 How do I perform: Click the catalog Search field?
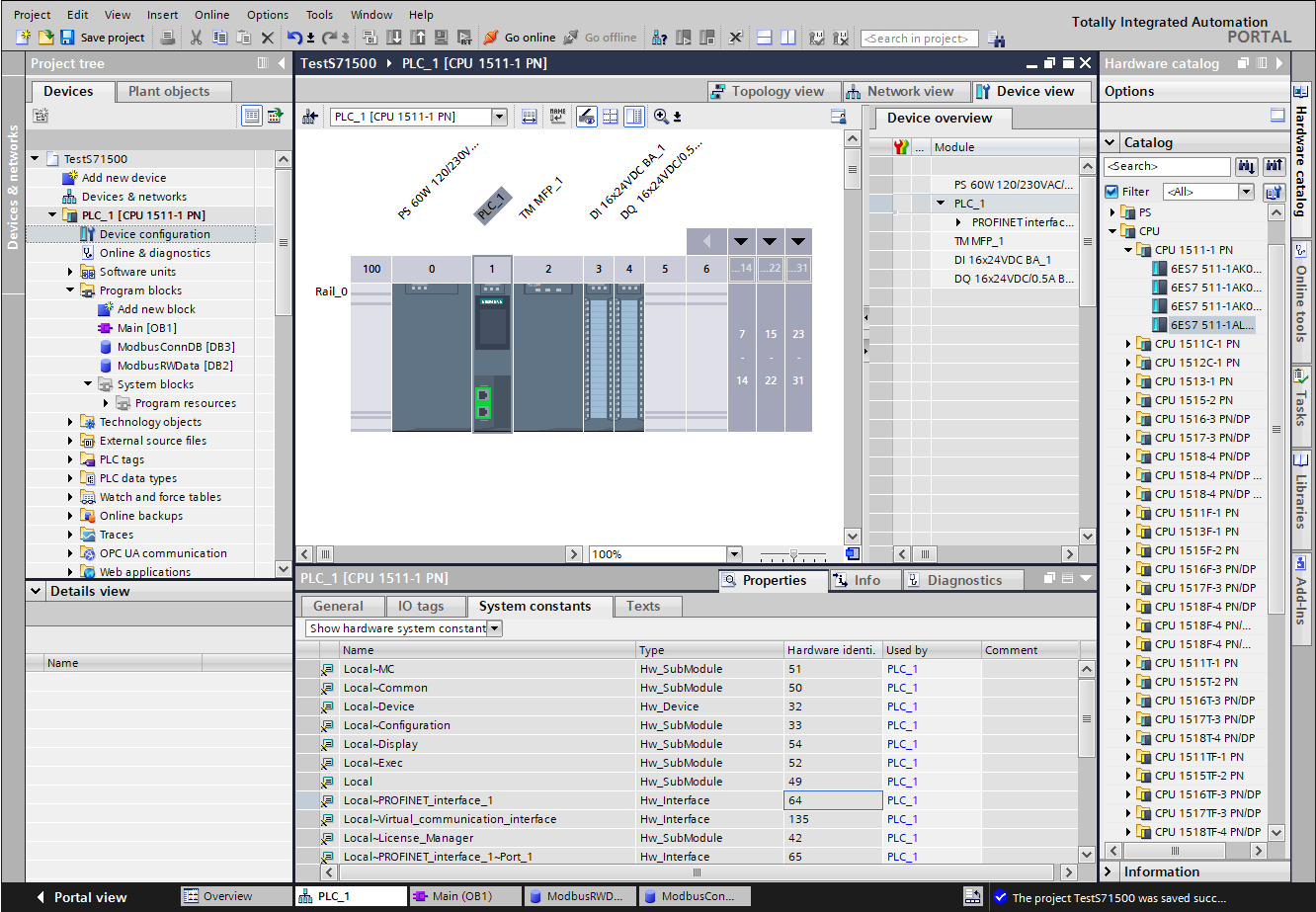[1167, 166]
